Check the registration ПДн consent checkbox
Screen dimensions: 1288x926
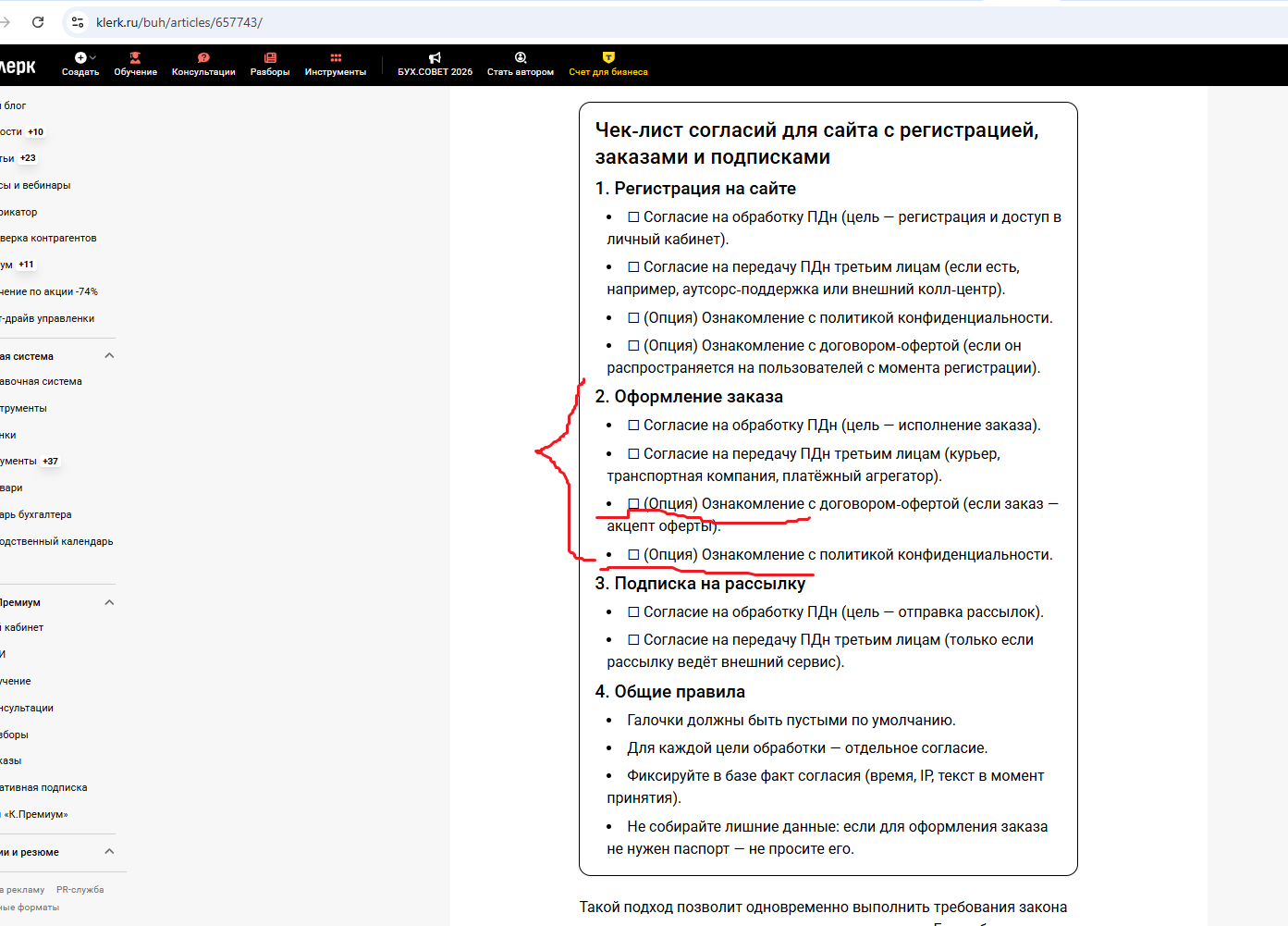click(x=633, y=217)
